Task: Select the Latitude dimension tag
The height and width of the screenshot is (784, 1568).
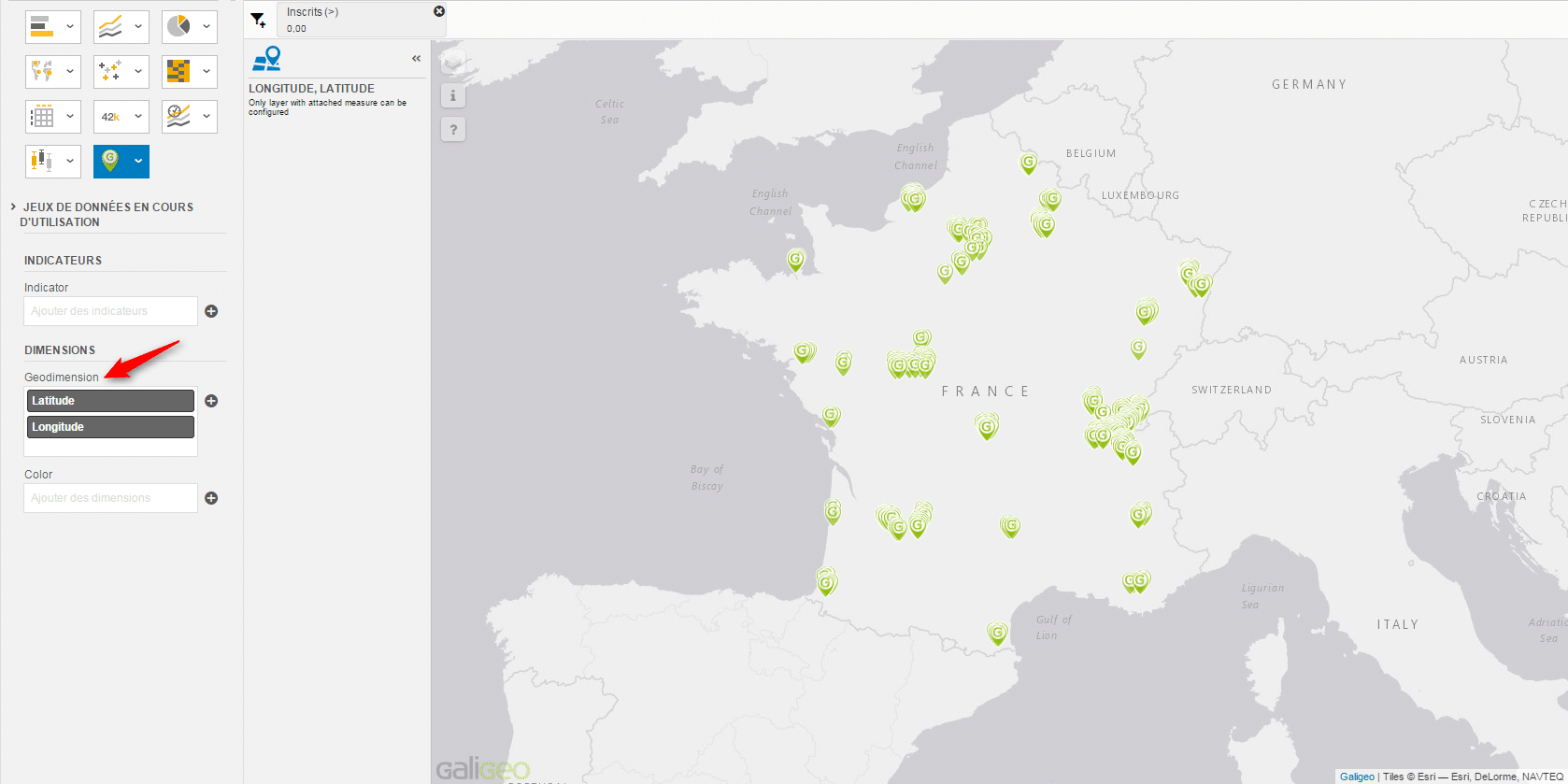Action: point(110,401)
